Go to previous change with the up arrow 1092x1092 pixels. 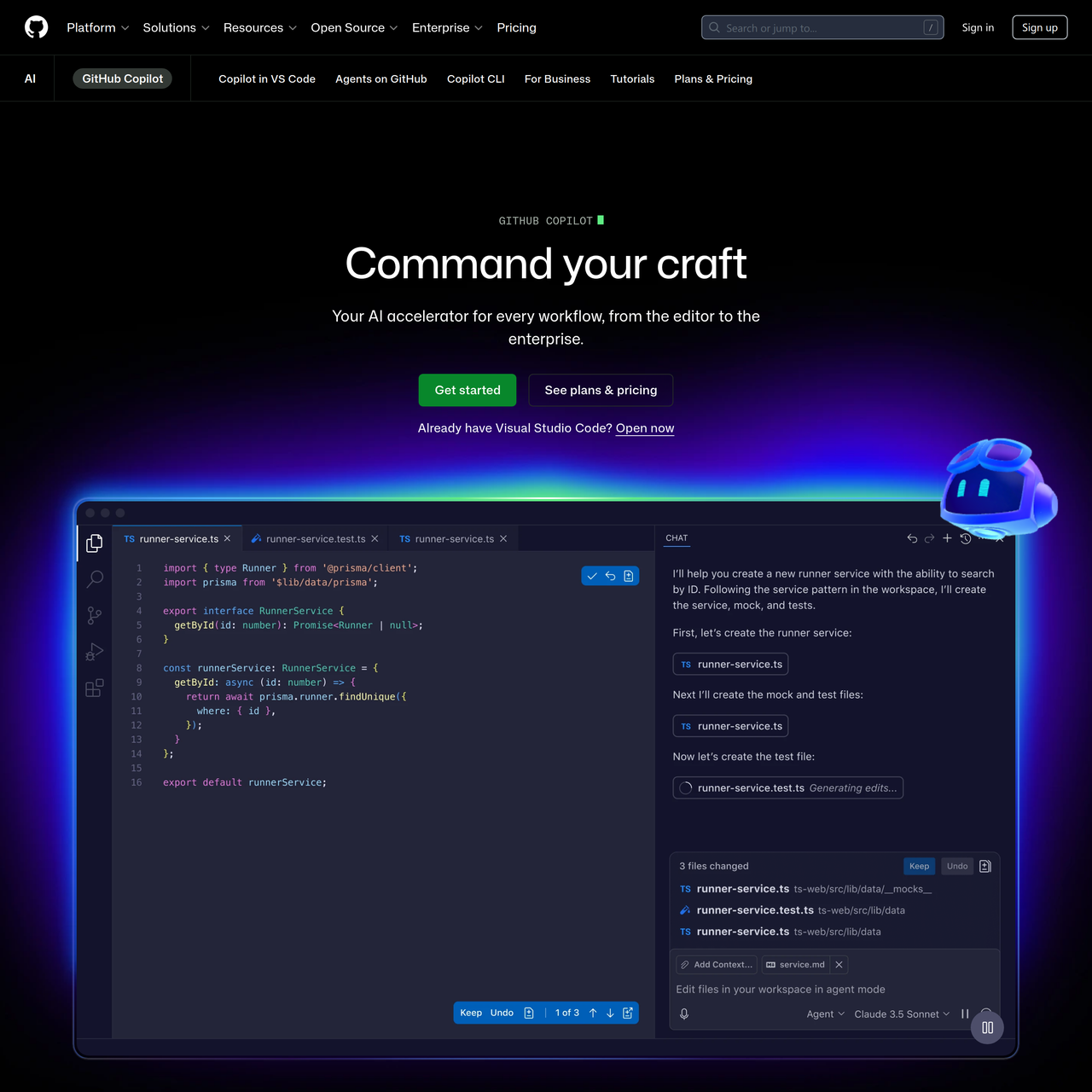coord(593,1013)
